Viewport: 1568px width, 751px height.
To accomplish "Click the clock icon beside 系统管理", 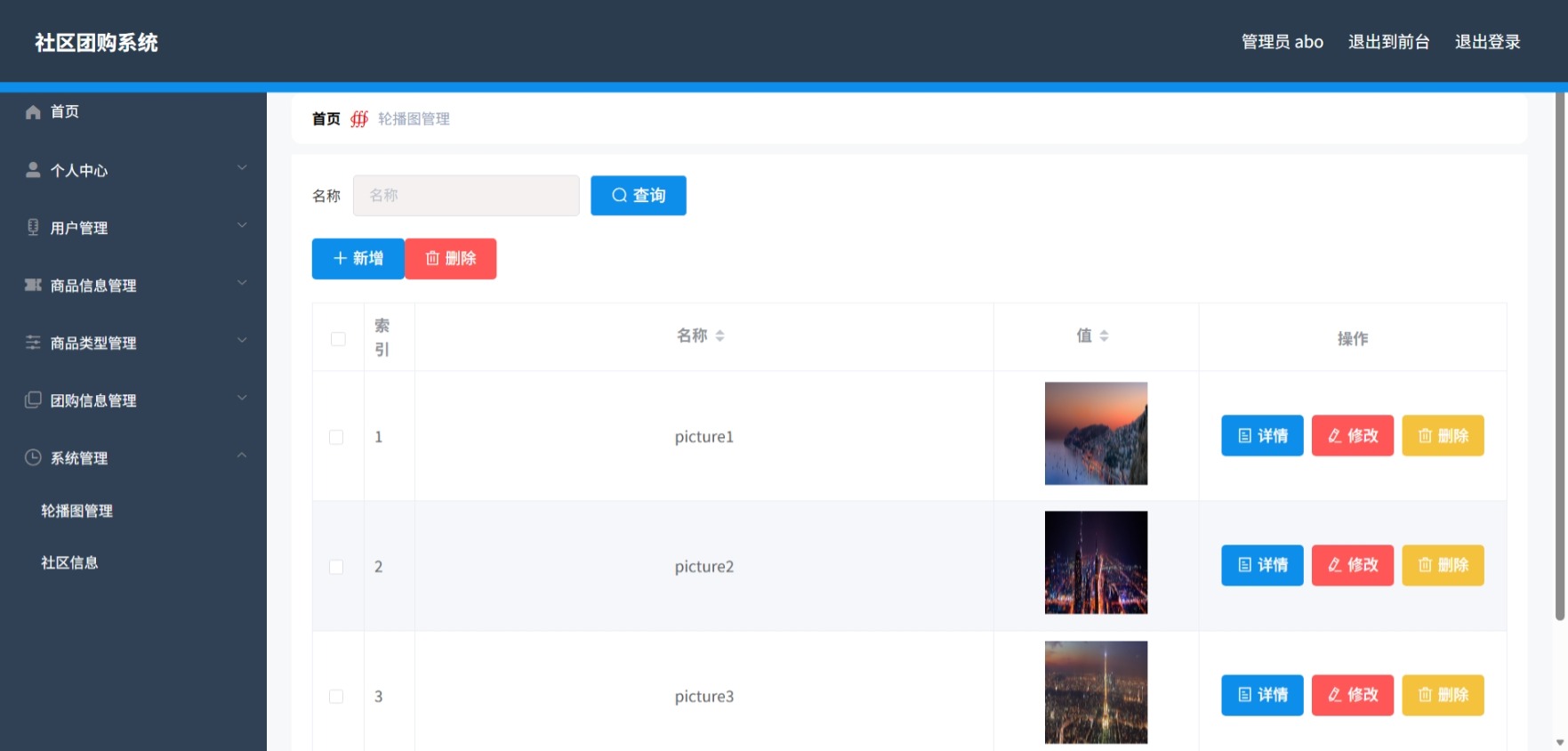I will coord(33,457).
